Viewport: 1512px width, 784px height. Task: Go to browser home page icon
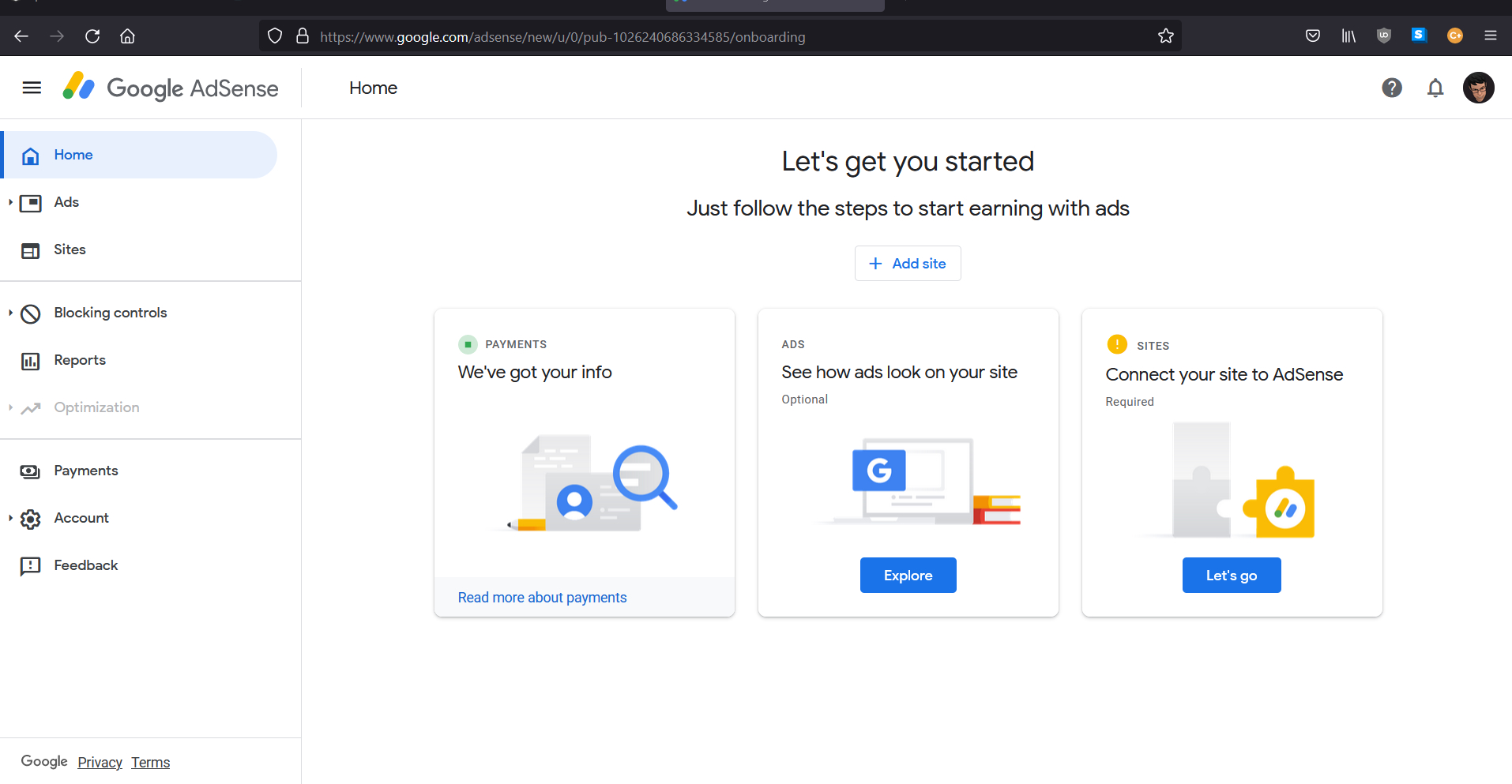[127, 36]
